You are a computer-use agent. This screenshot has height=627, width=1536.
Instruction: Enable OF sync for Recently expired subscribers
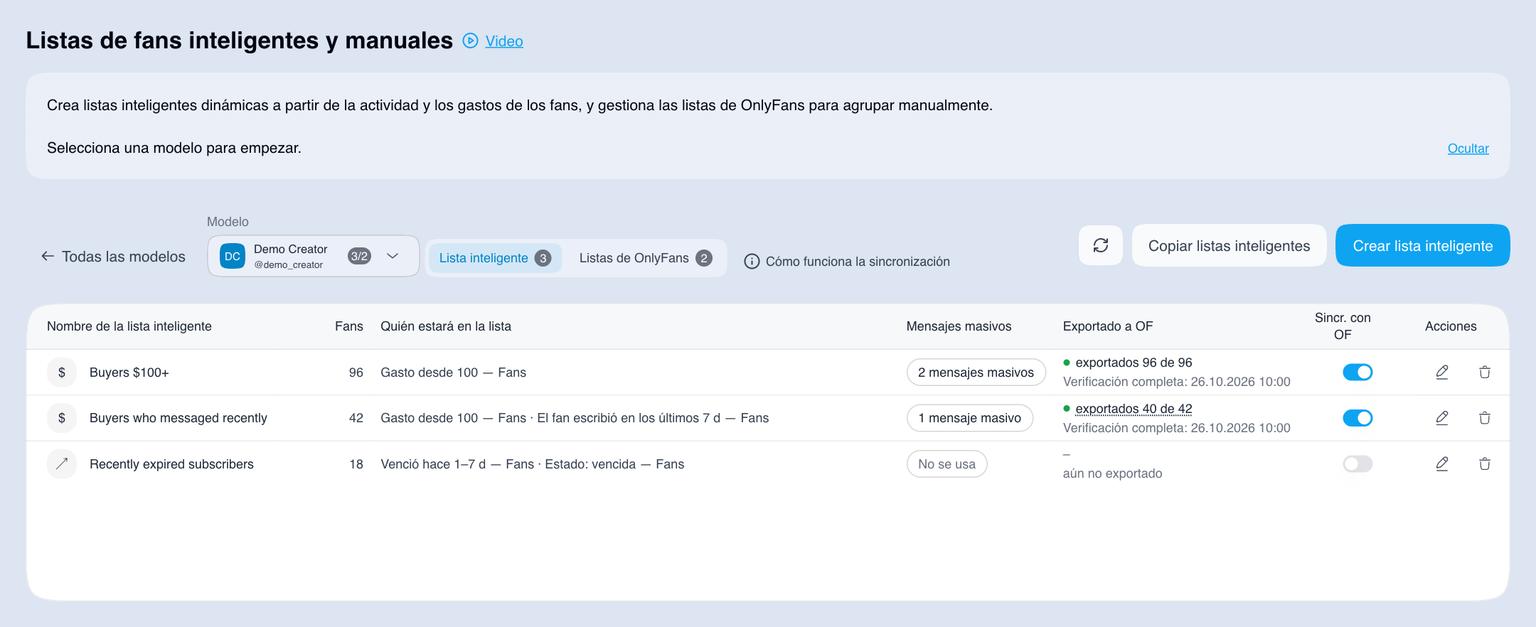click(x=1357, y=464)
